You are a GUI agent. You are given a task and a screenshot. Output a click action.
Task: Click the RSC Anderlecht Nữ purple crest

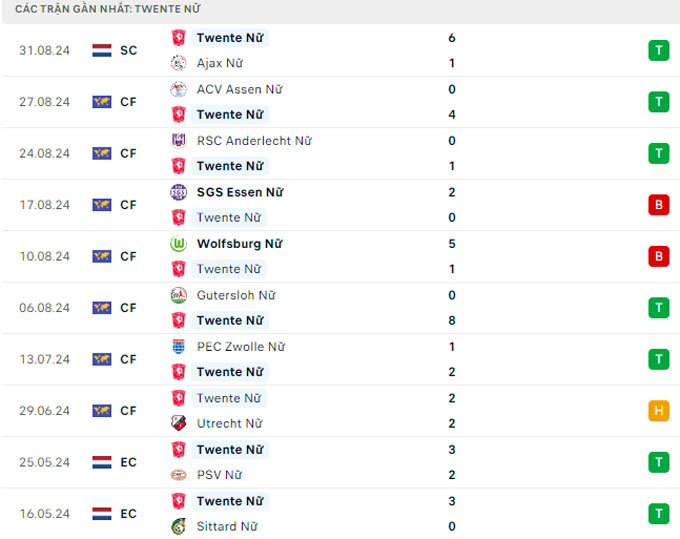(178, 141)
